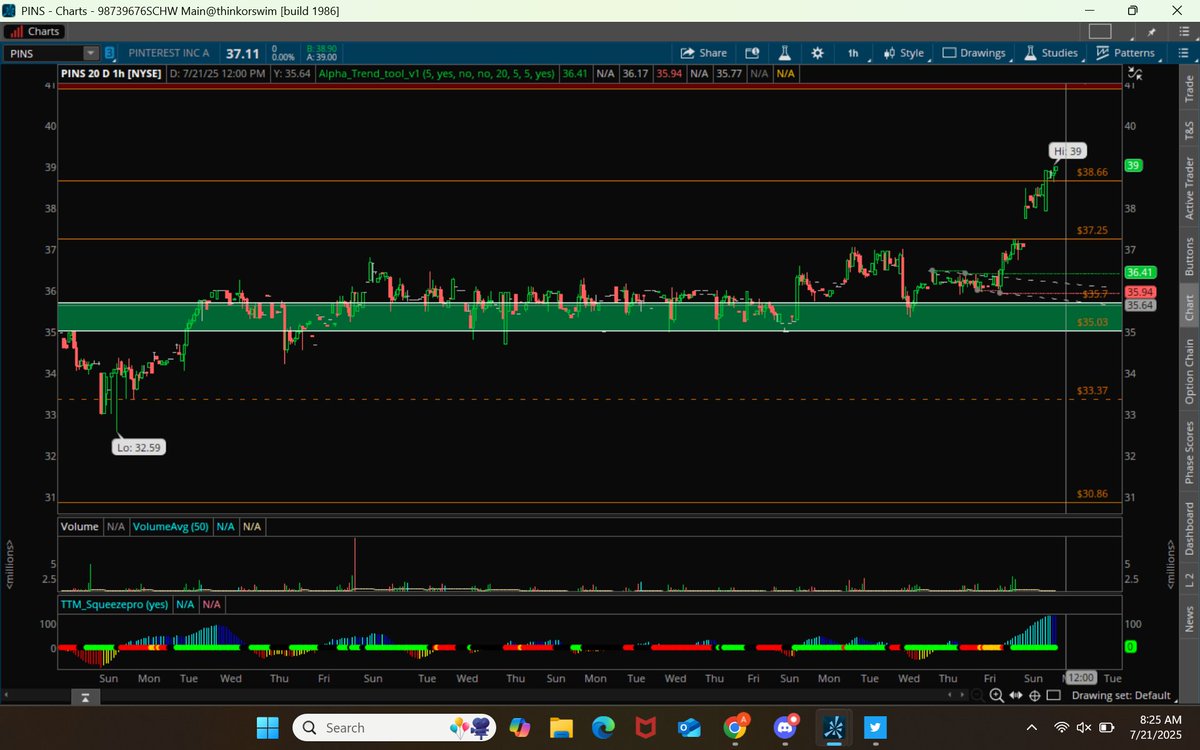The image size is (1200, 750).
Task: Open the Share chart menu
Action: tap(703, 53)
